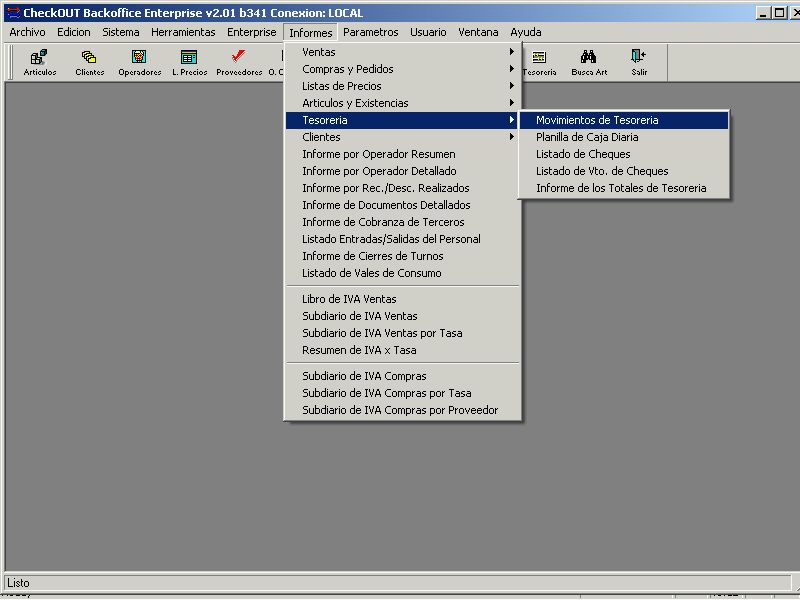Choose Informe por Rec./Desc. Realizados
The width and height of the screenshot is (800, 600).
(403, 188)
